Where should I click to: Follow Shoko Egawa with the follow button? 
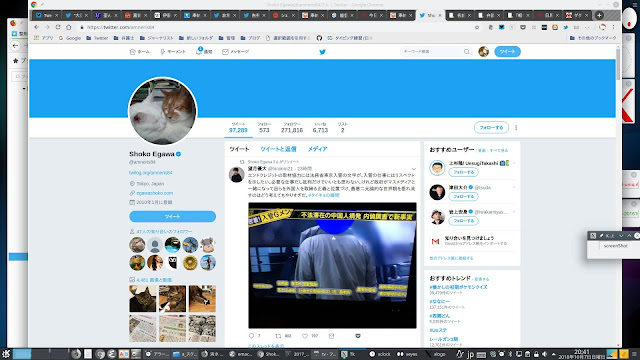coord(491,128)
